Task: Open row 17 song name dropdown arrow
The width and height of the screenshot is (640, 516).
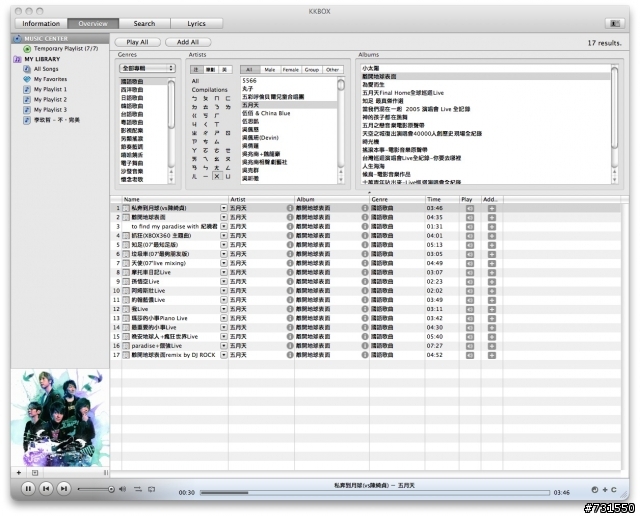Action: [224, 355]
